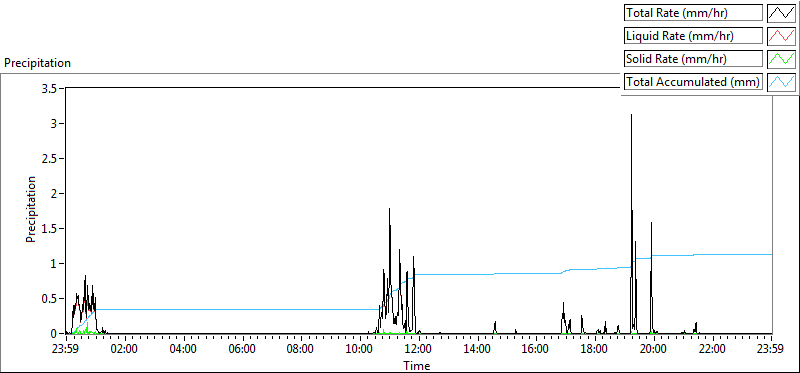Click the Total Rate black line sample icon
The height and width of the screenshot is (373, 800).
781,13
